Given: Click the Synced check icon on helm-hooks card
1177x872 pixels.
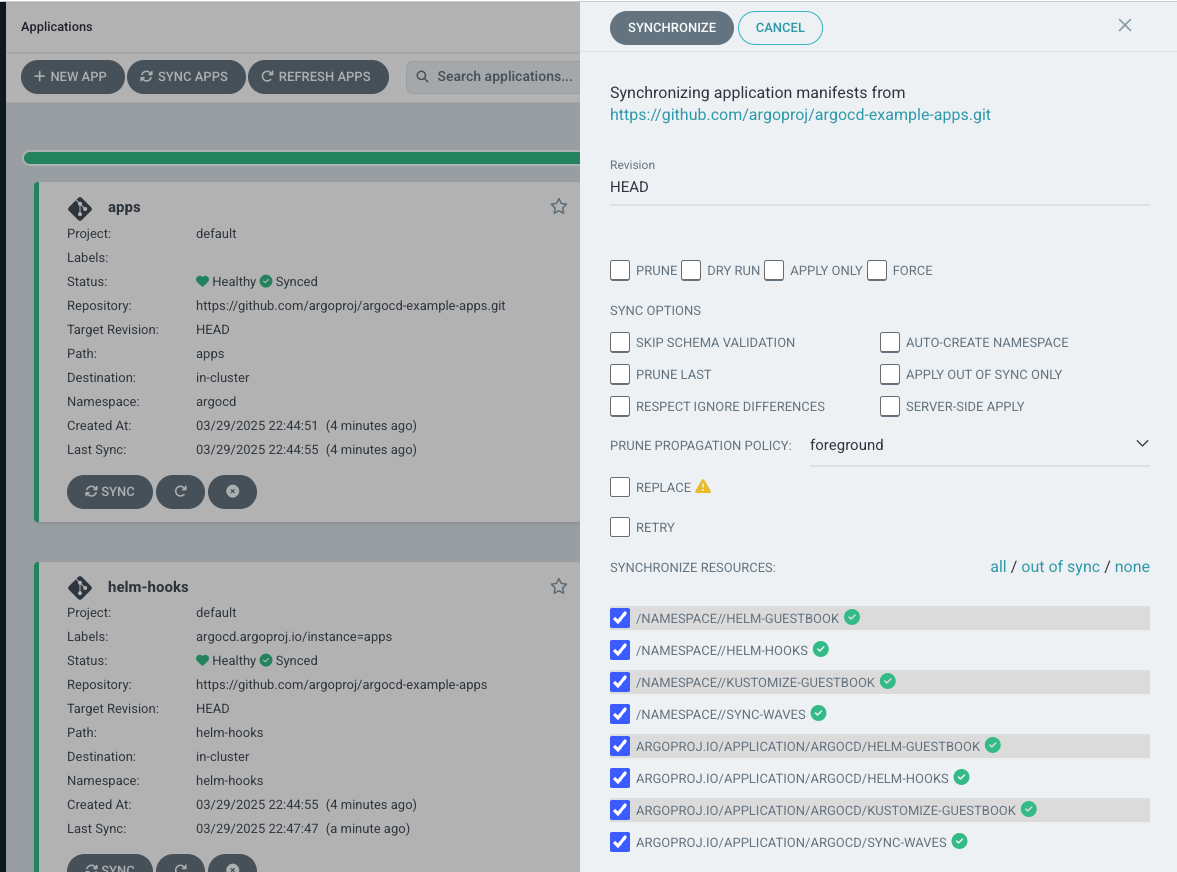Looking at the screenshot, I should (x=266, y=660).
